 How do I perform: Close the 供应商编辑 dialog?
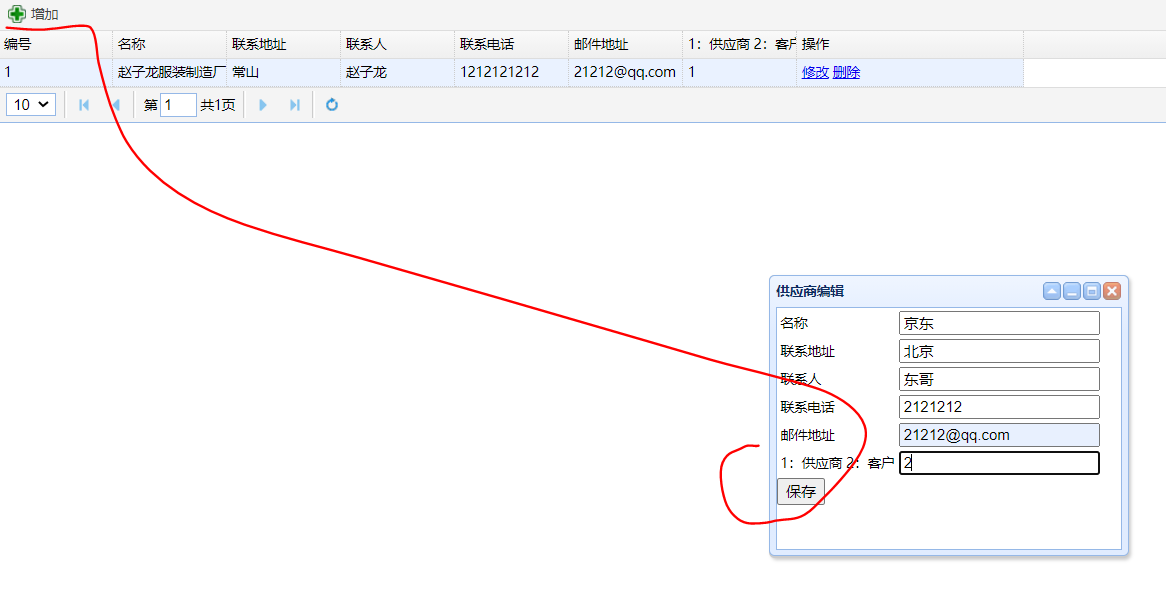tap(1112, 291)
